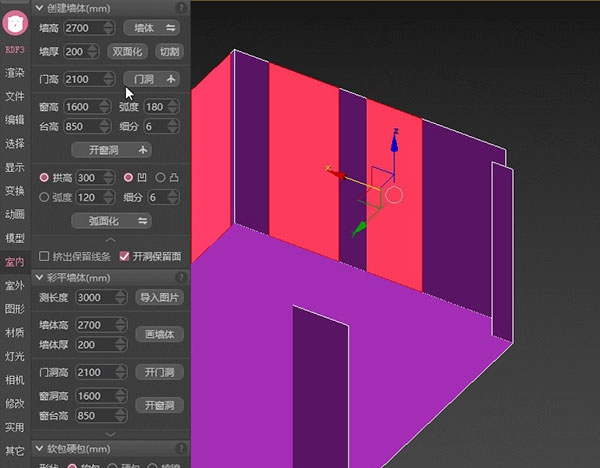This screenshot has width=600, height=468.
Task: Open help for 创建墙体 section
Action: click(x=180, y=7)
